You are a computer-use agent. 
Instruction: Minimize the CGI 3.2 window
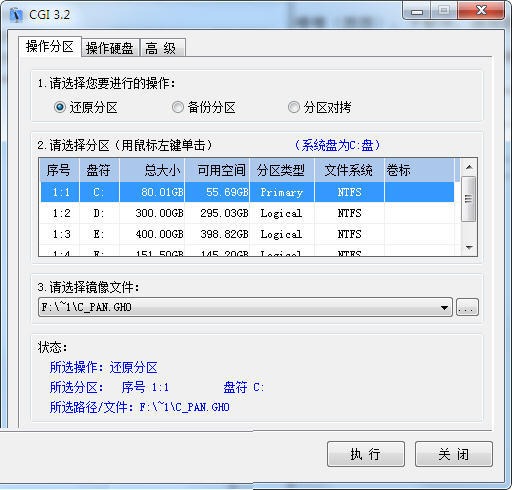[417, 11]
